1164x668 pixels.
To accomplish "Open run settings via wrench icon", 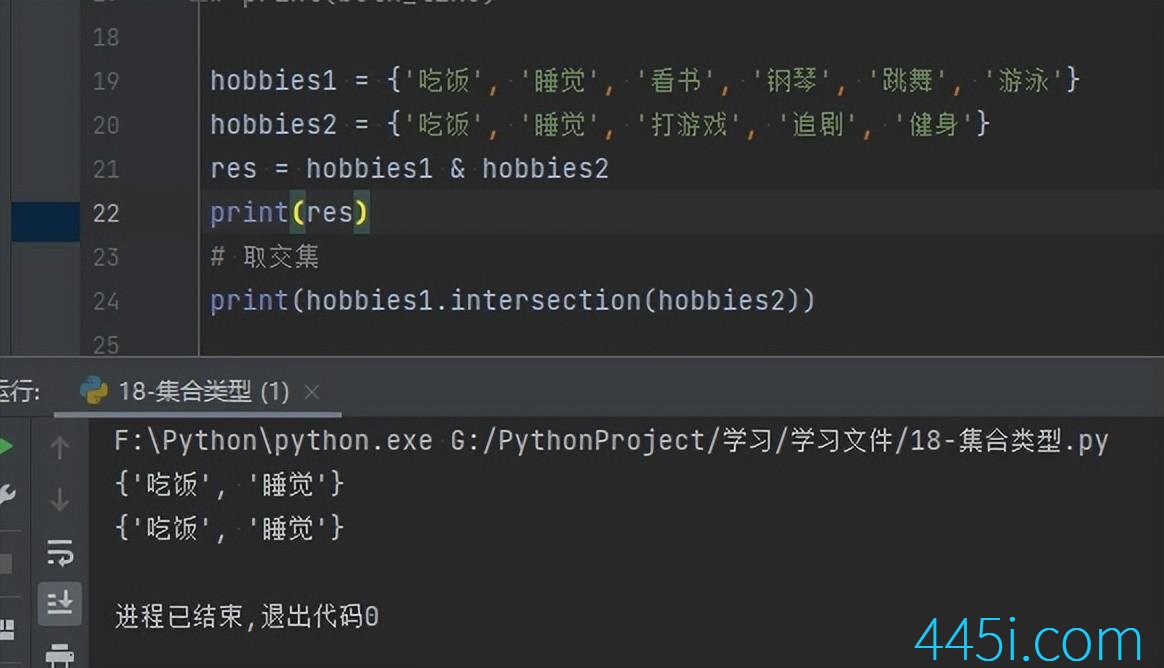I will click(x=6, y=493).
